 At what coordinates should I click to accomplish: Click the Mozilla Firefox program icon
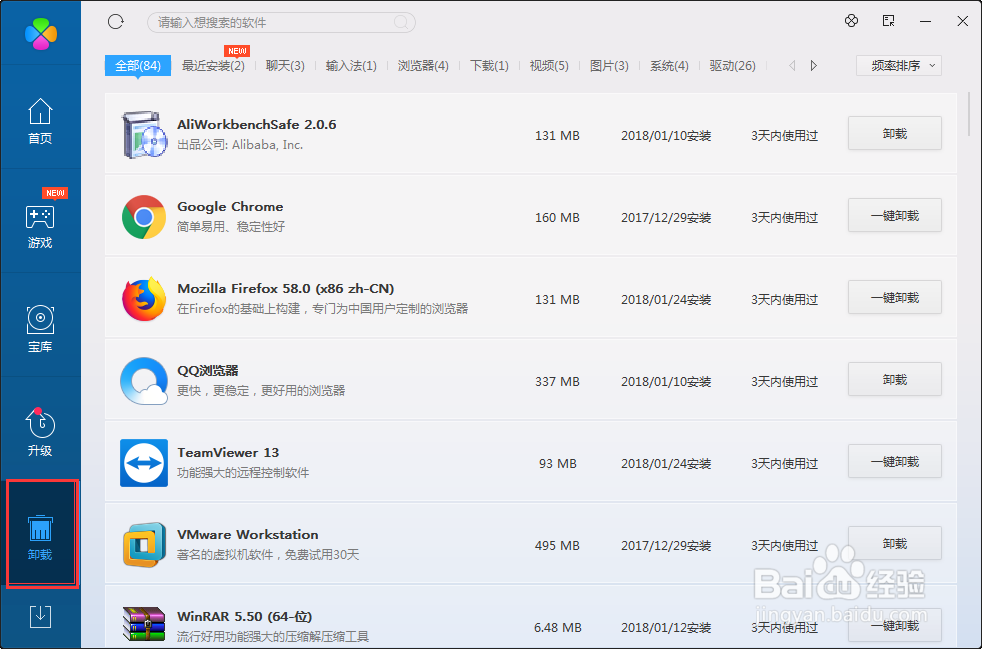click(x=144, y=299)
